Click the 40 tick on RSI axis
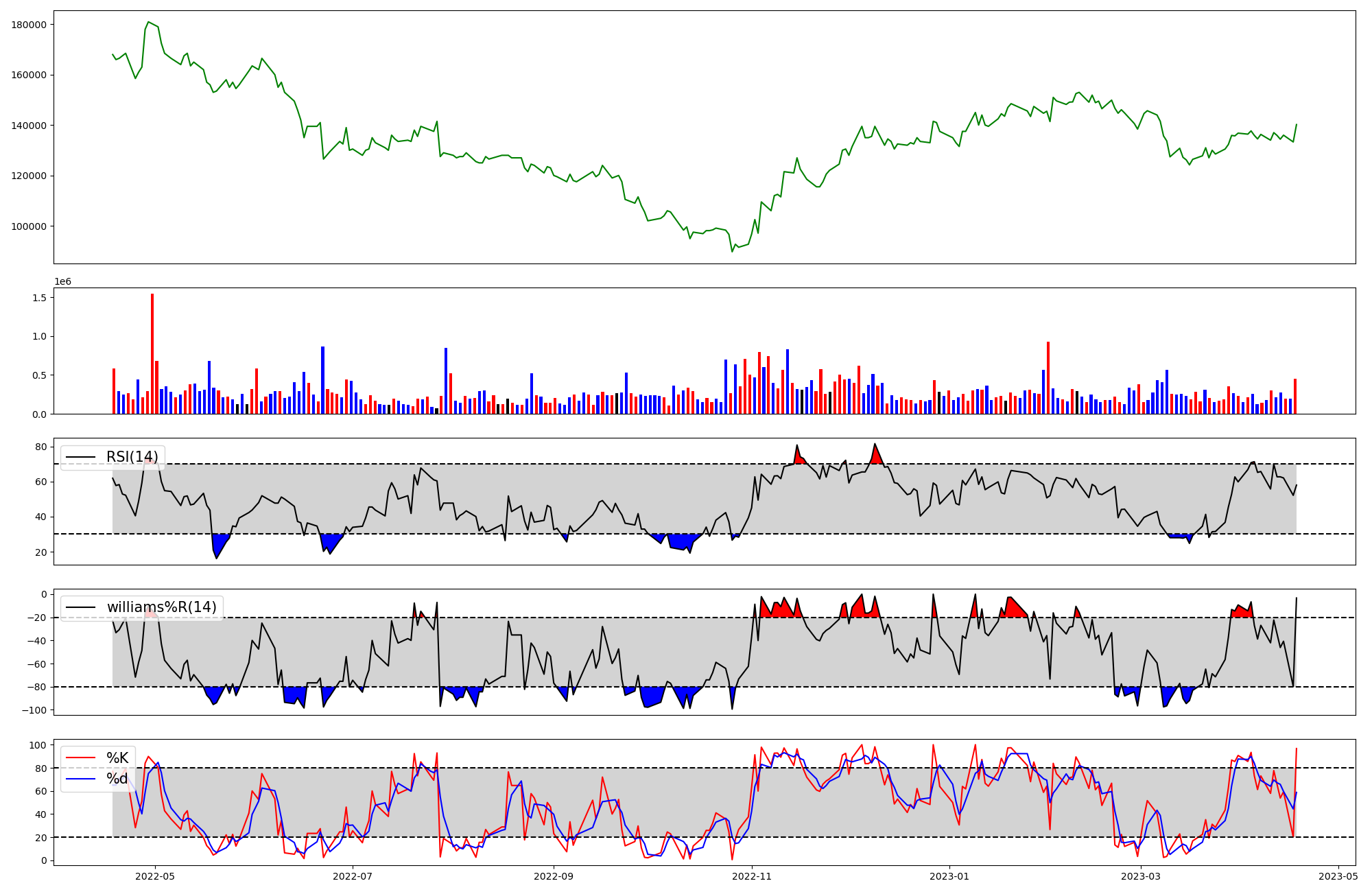This screenshot has width=1372, height=892. click(41, 517)
